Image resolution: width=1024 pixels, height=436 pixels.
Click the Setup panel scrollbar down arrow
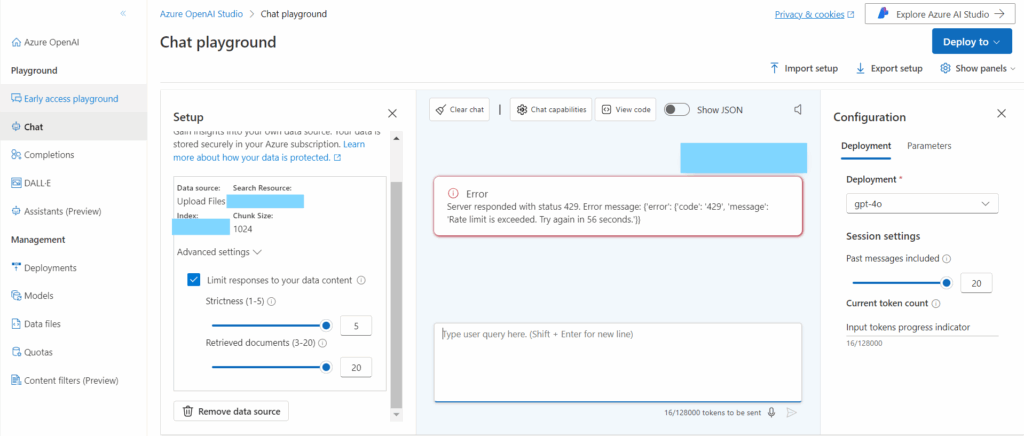click(x=396, y=415)
